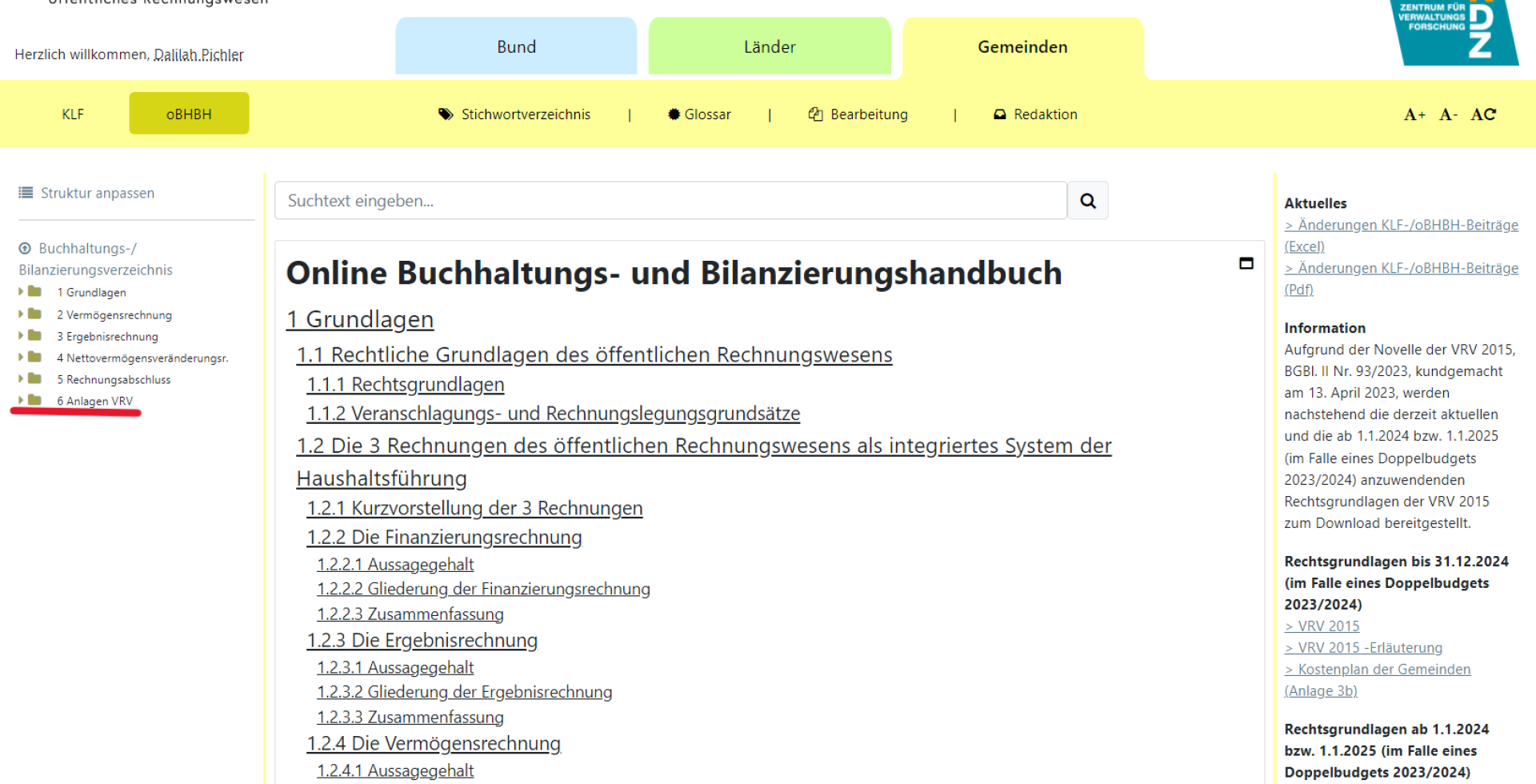
Task: Click the Suchtext eingeben search field
Action: point(670,201)
